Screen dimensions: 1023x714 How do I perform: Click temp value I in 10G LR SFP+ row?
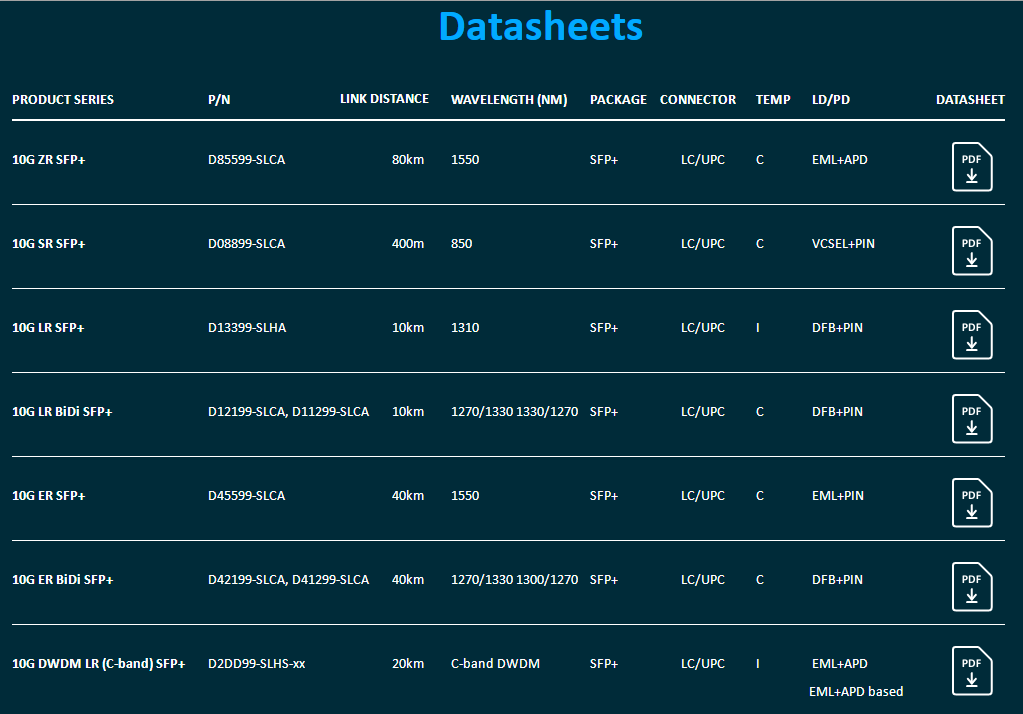pos(757,328)
